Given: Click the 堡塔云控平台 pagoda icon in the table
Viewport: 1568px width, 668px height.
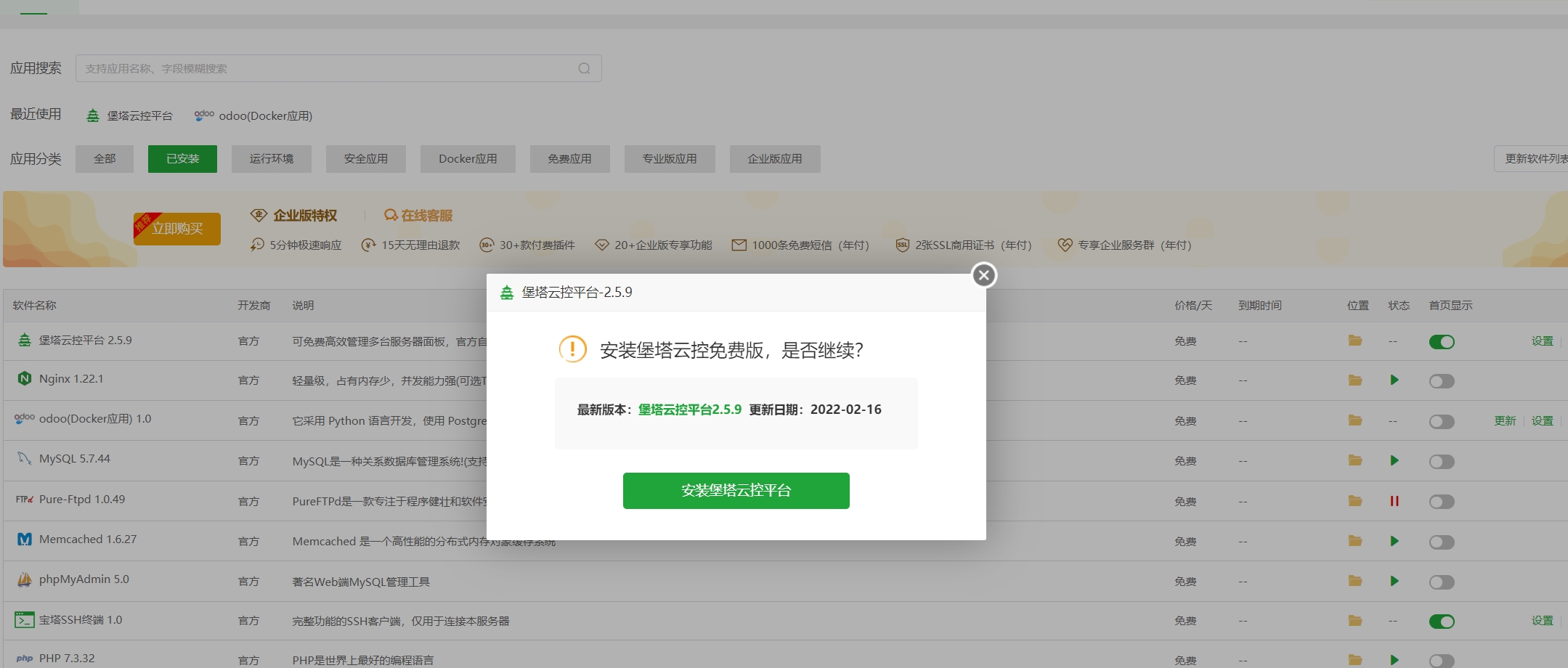Looking at the screenshot, I should pos(24,340).
